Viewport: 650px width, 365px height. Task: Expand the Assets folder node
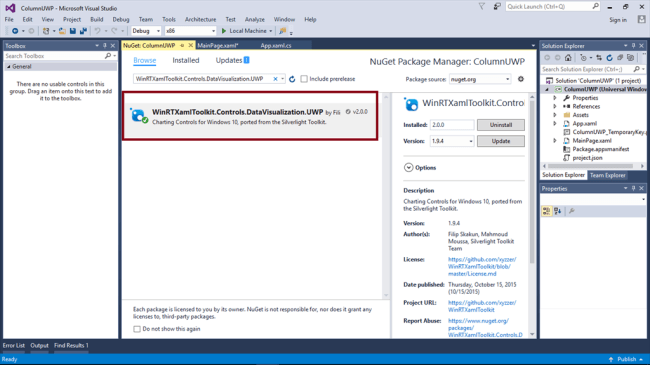555,115
